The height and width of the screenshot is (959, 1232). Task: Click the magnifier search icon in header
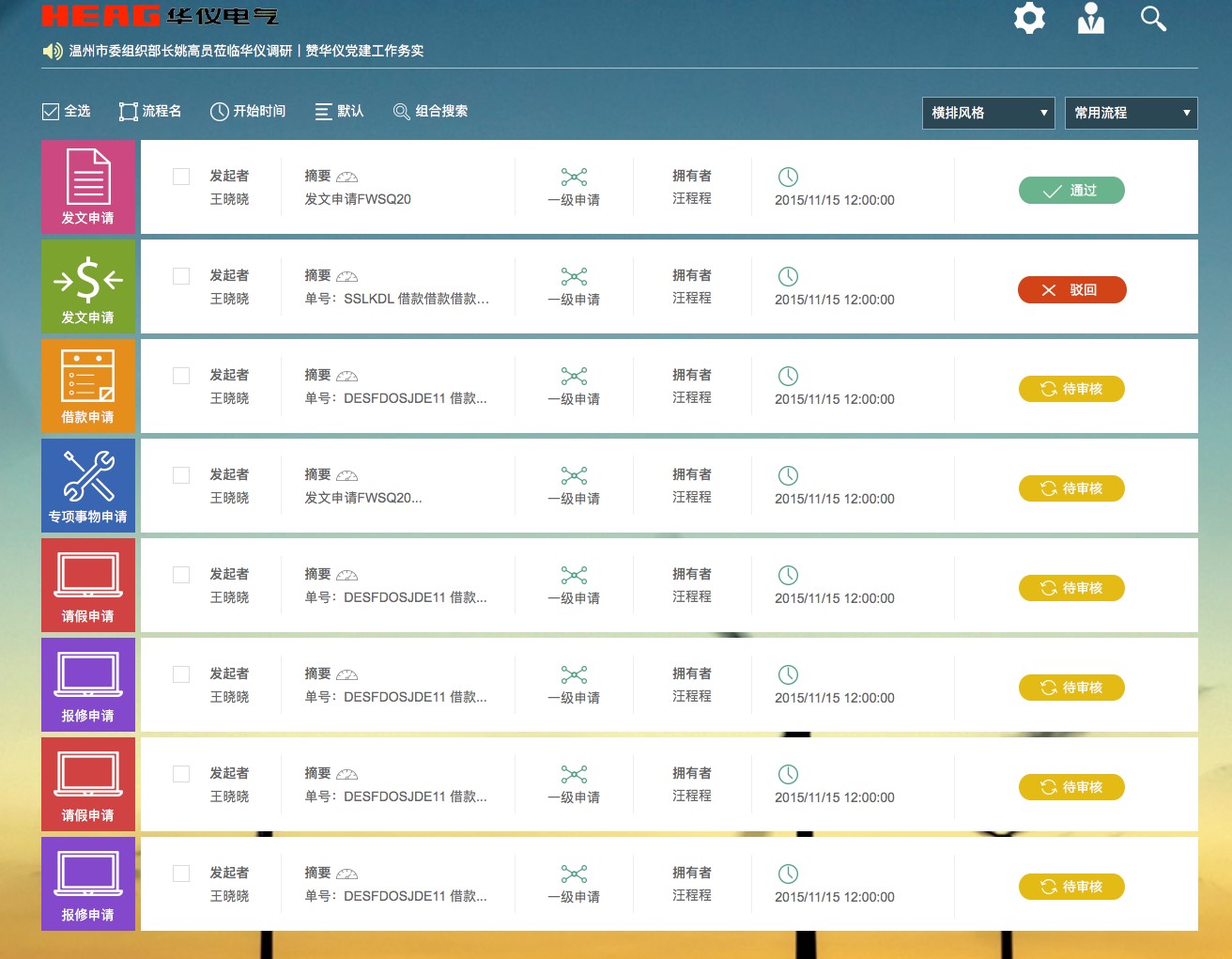(x=1153, y=18)
